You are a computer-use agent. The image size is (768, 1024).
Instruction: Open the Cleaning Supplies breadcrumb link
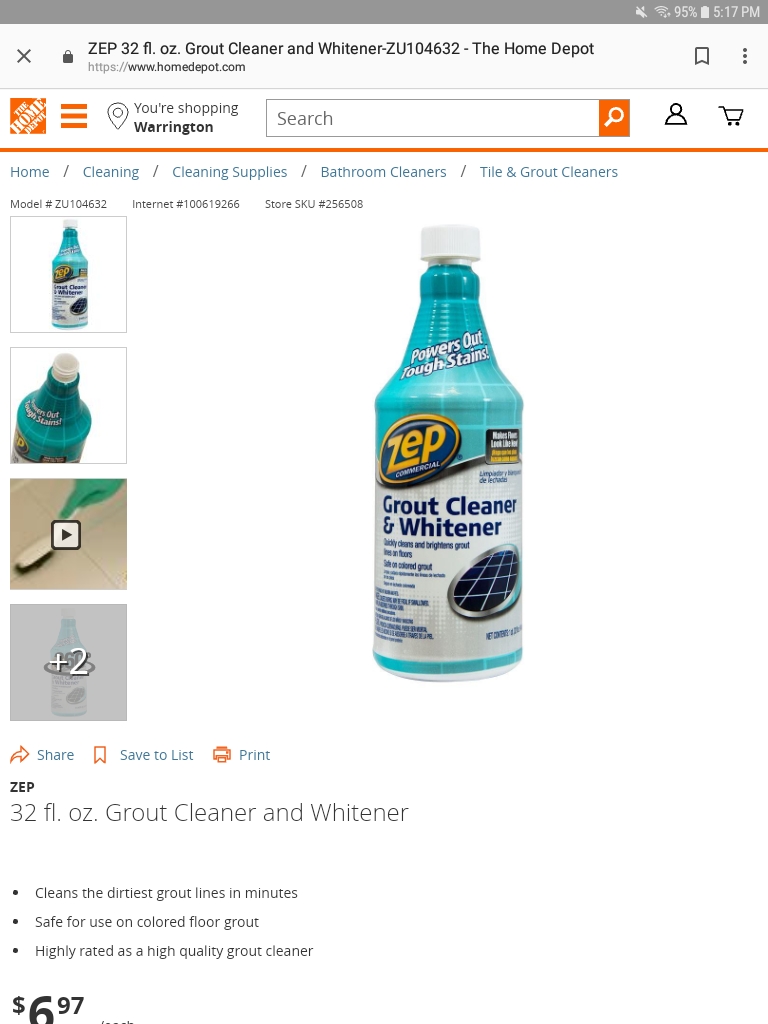coord(229,172)
